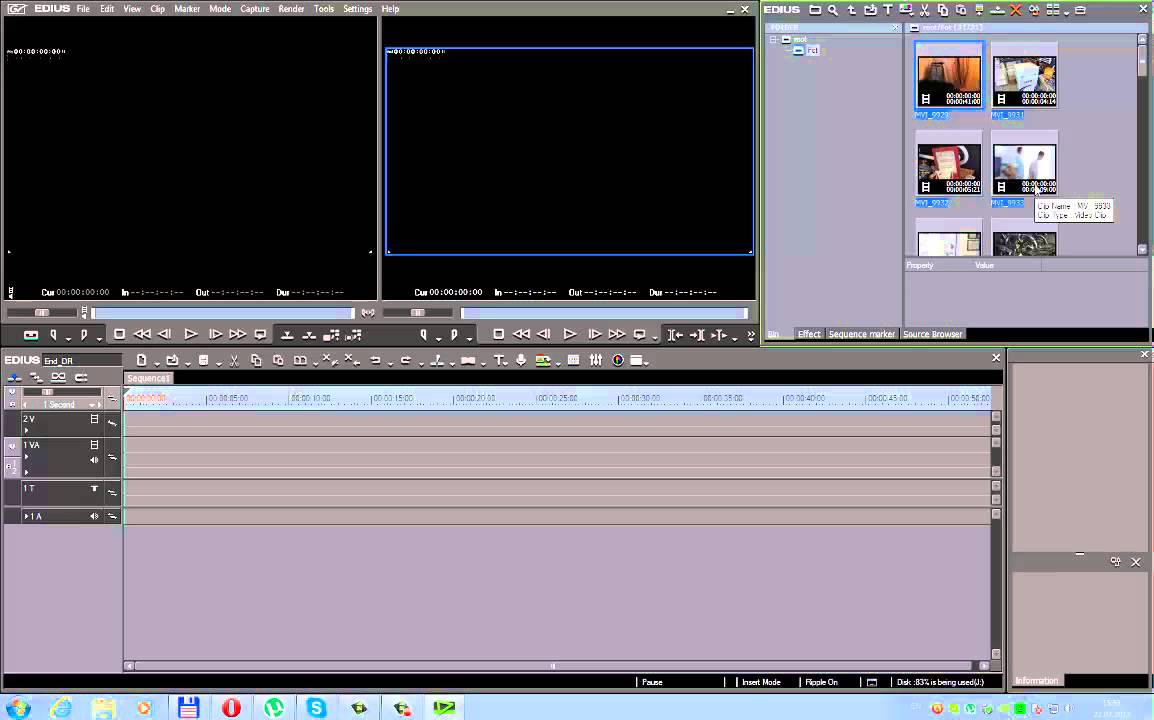Click the Ripple Delete icon in timeline toolbar
Screen dimensions: 1154x720
coord(352,360)
